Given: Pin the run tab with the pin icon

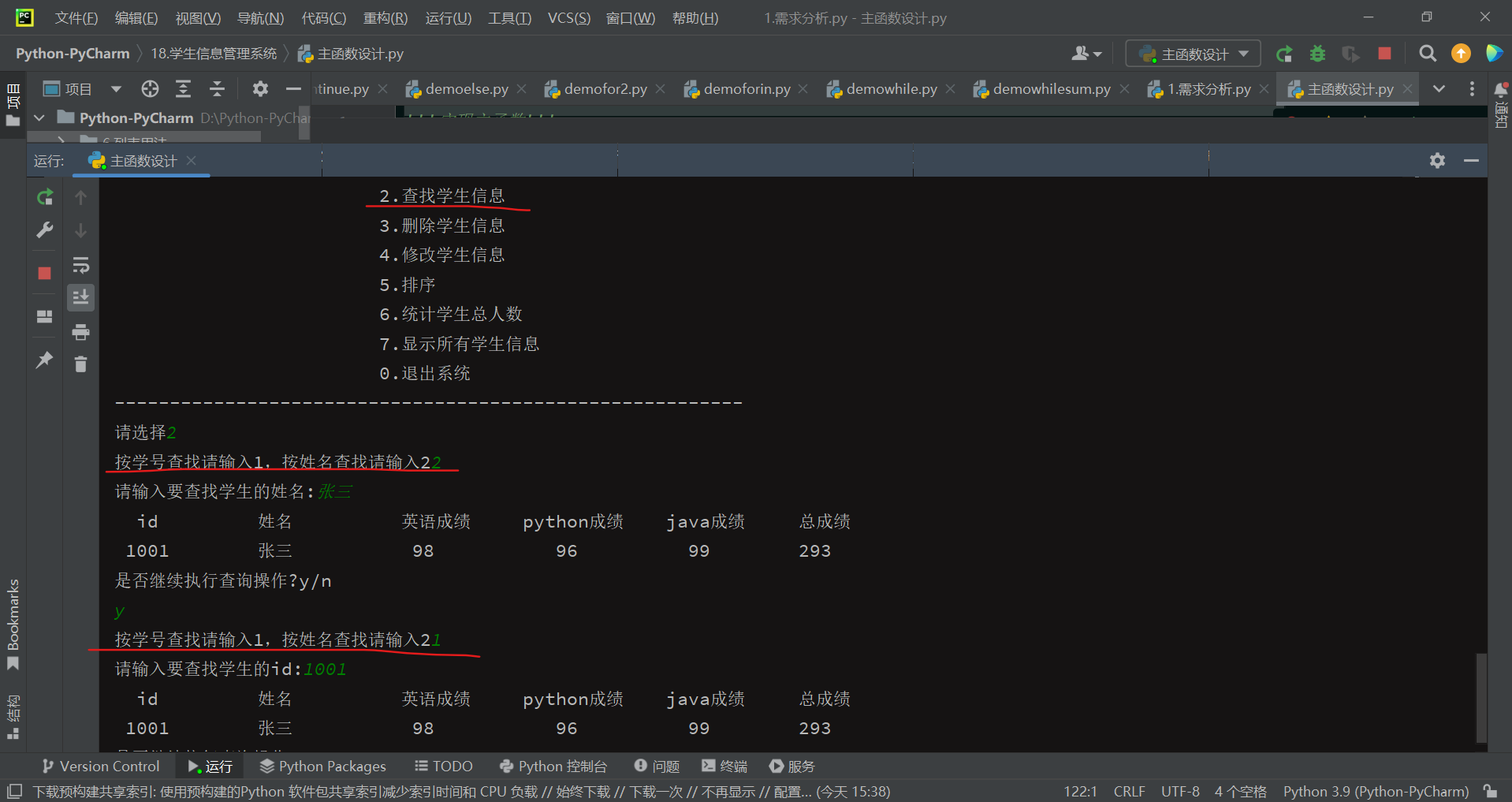Looking at the screenshot, I should click(x=45, y=360).
